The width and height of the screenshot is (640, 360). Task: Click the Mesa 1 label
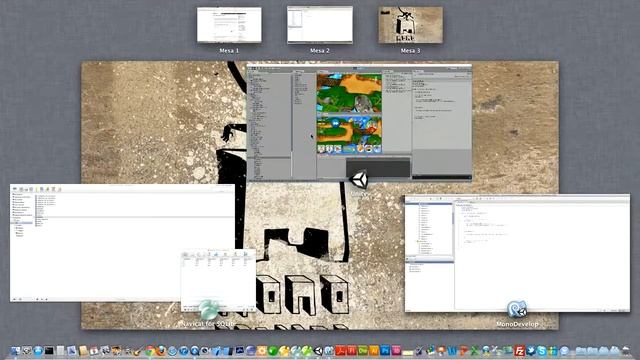point(229,51)
